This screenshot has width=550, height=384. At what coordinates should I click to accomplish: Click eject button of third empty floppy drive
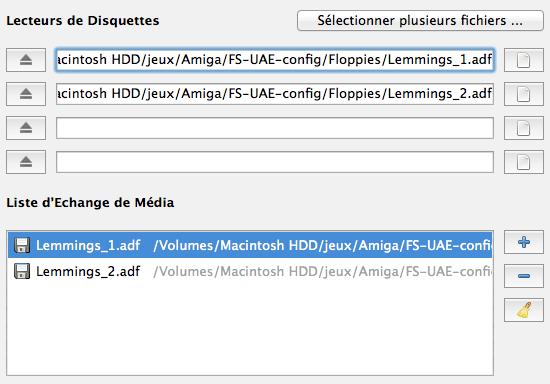point(26,128)
